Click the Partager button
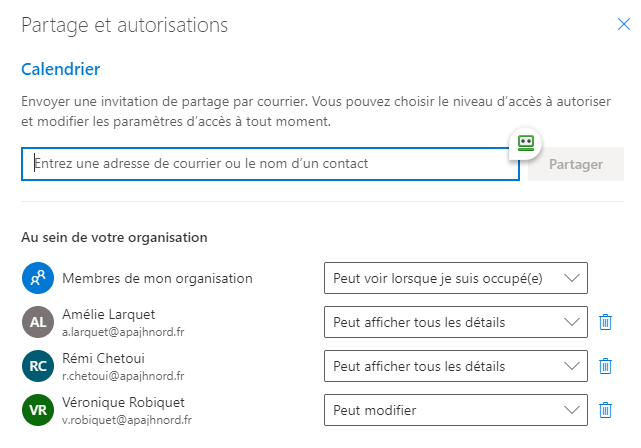This screenshot has height=448, width=641. [576, 164]
